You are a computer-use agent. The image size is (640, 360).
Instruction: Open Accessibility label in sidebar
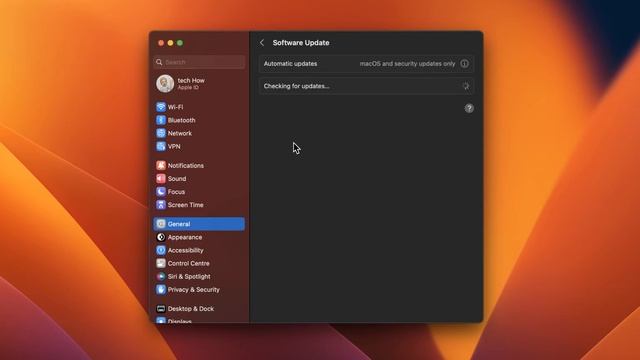(x=186, y=250)
